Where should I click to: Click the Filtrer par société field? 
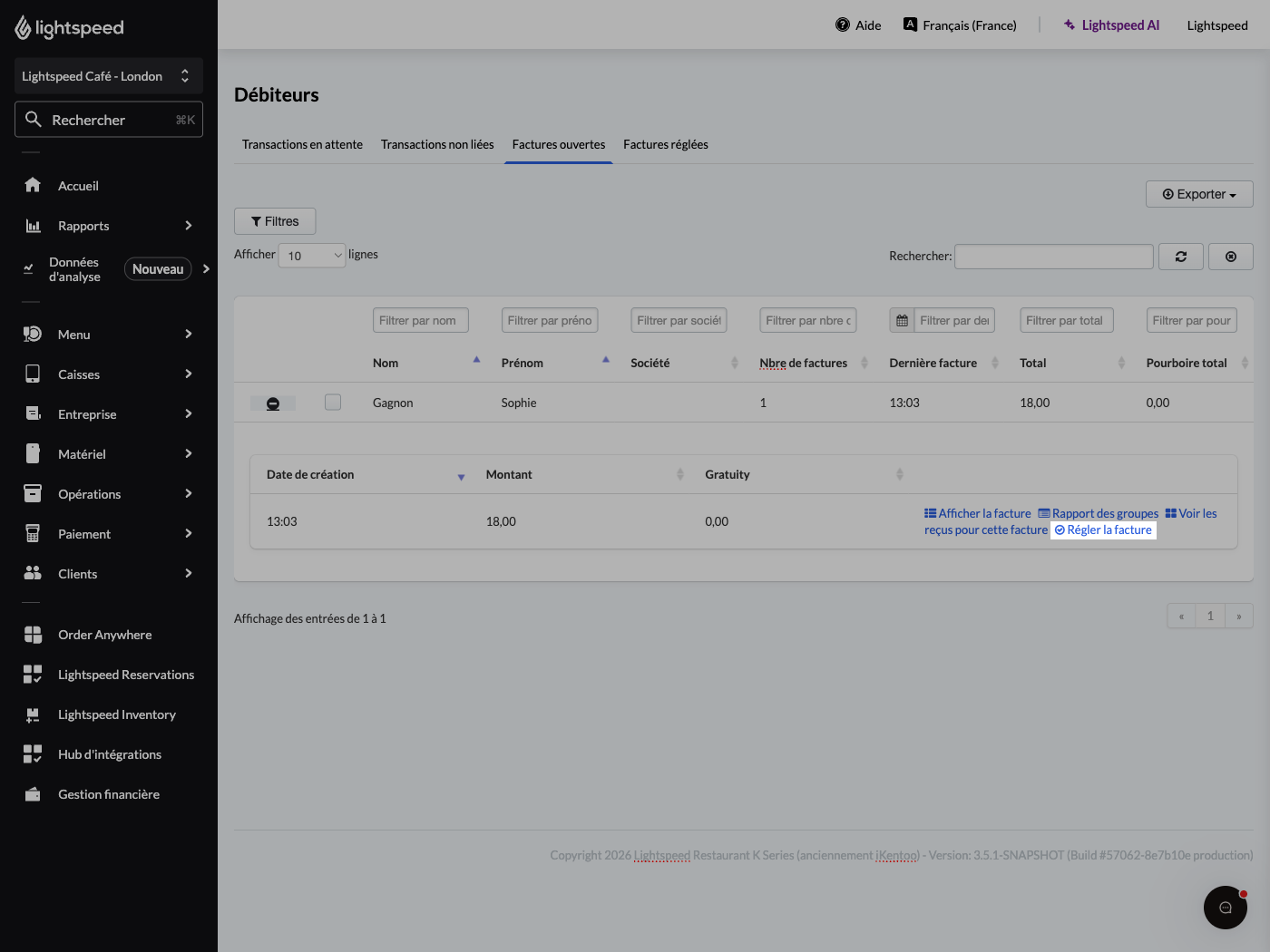pyautogui.click(x=679, y=320)
